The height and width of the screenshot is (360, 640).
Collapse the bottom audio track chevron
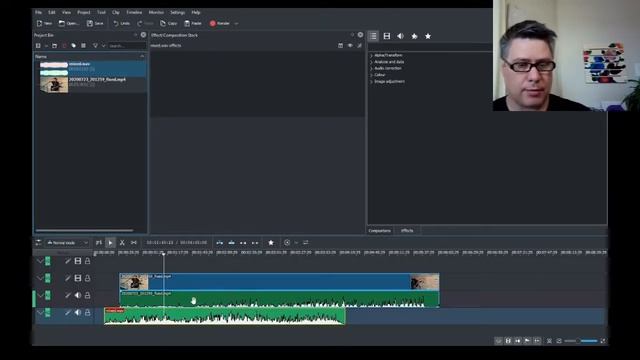[40, 313]
